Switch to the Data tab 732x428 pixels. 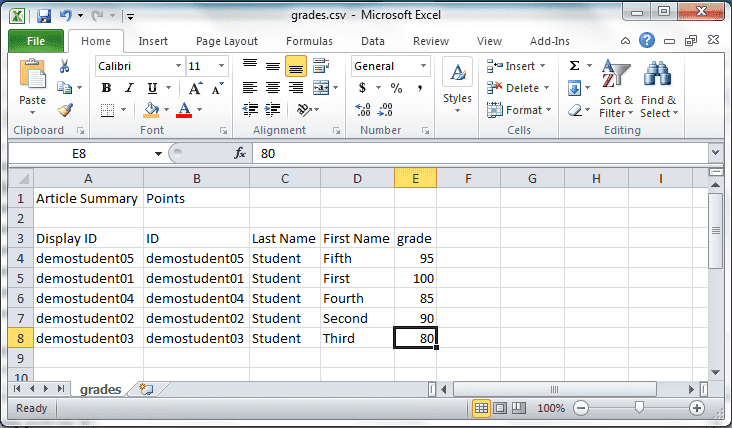[373, 41]
